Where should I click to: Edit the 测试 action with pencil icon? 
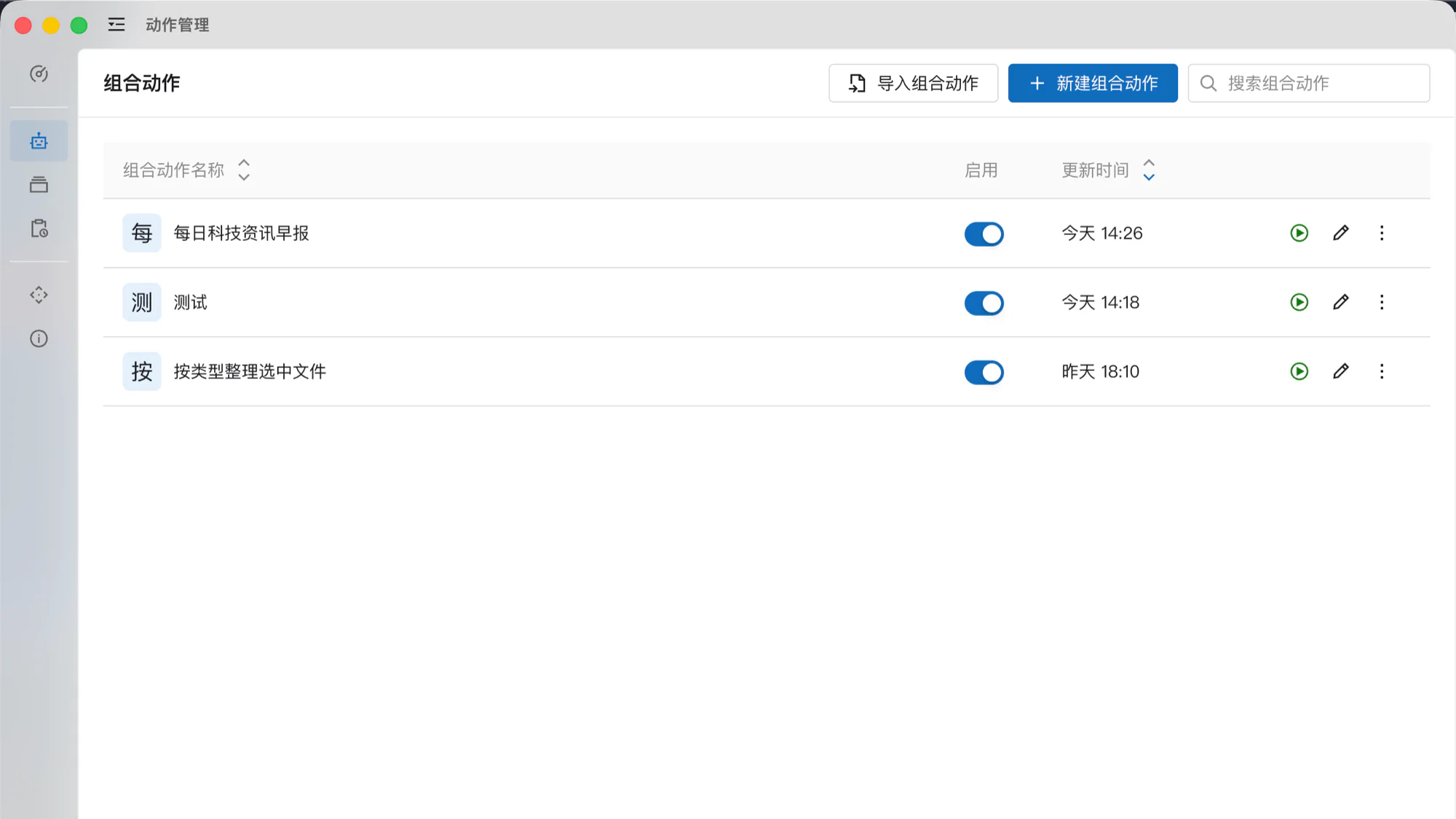pos(1341,302)
